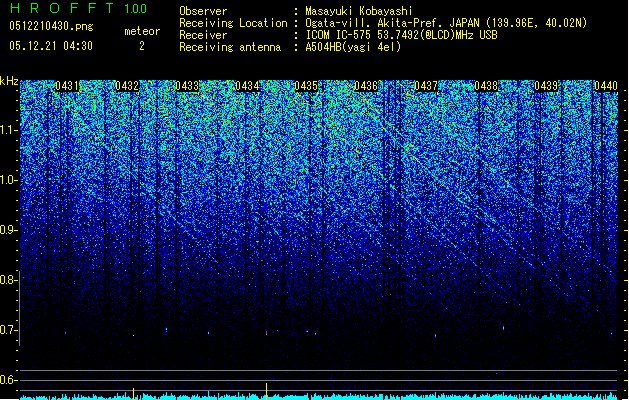Click the HROFFT 1.0.0 title text
This screenshot has width=629, height=400.
tap(78, 8)
